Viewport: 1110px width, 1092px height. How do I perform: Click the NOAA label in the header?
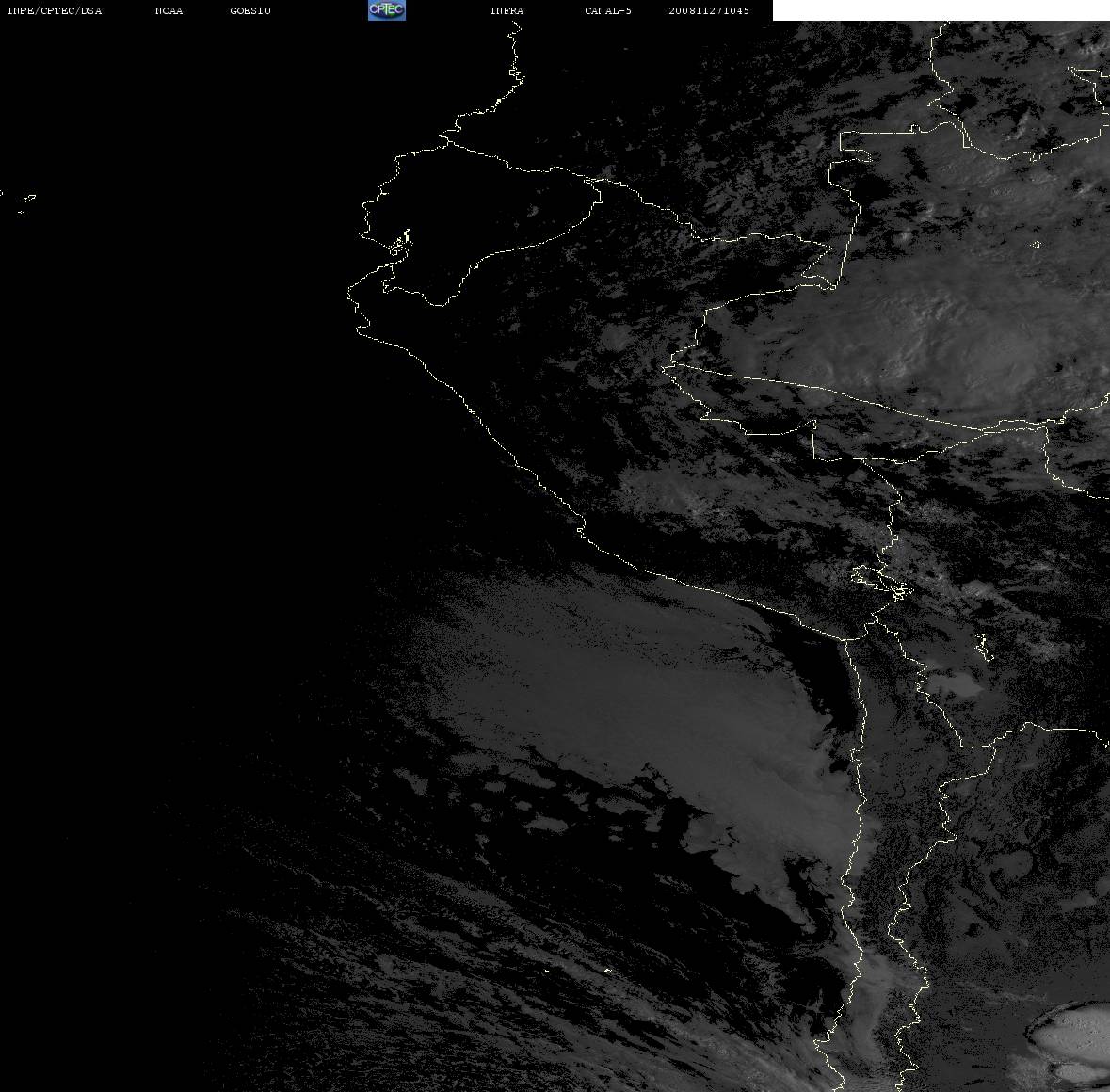[169, 10]
